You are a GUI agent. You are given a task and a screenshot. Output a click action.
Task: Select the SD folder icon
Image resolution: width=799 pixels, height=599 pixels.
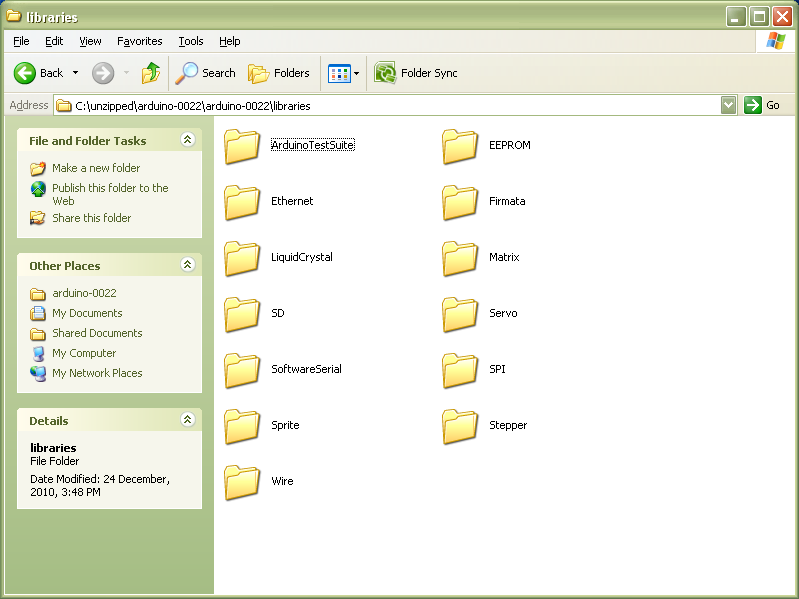[242, 314]
